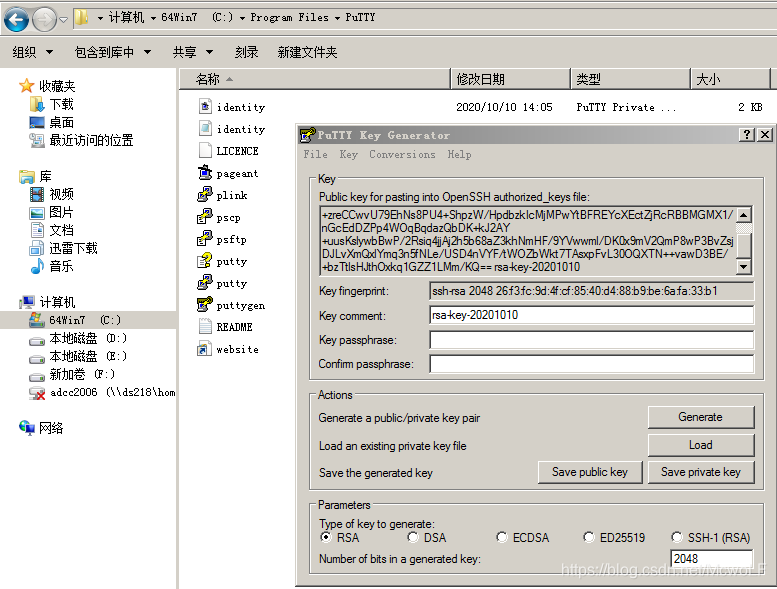Viewport: 777px width, 589px height.
Task: Click Save private key button
Action: click(x=701, y=472)
